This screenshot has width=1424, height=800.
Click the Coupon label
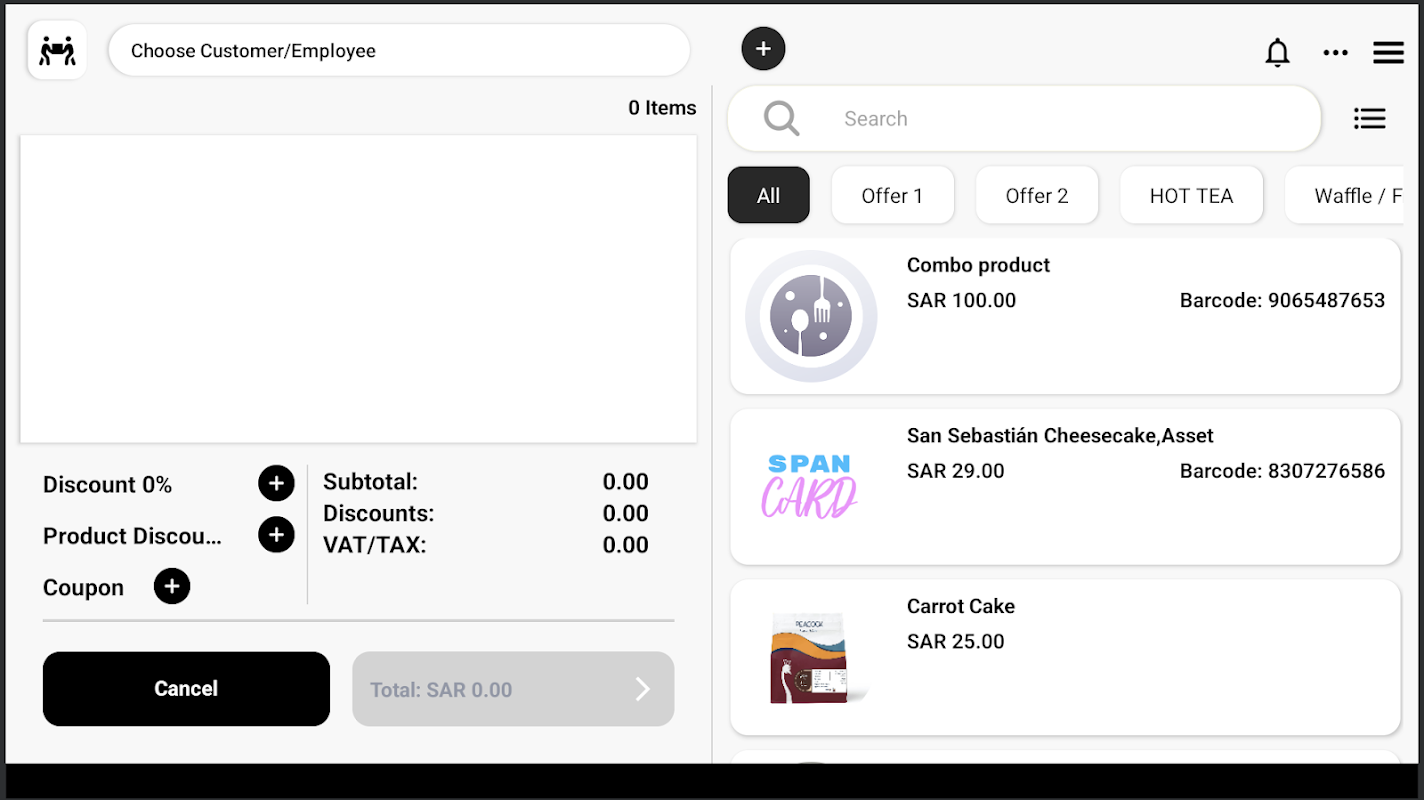click(x=83, y=588)
